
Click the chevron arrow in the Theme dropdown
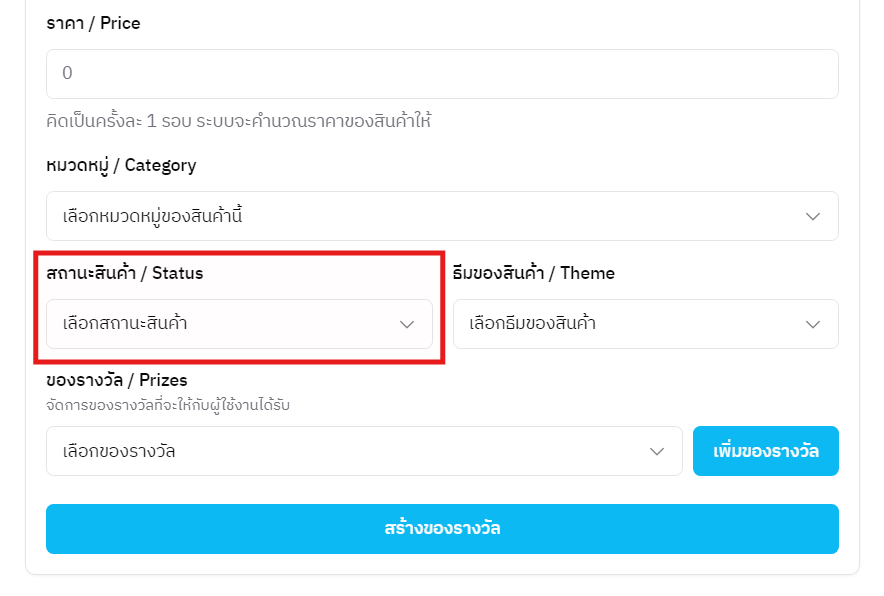(x=813, y=324)
